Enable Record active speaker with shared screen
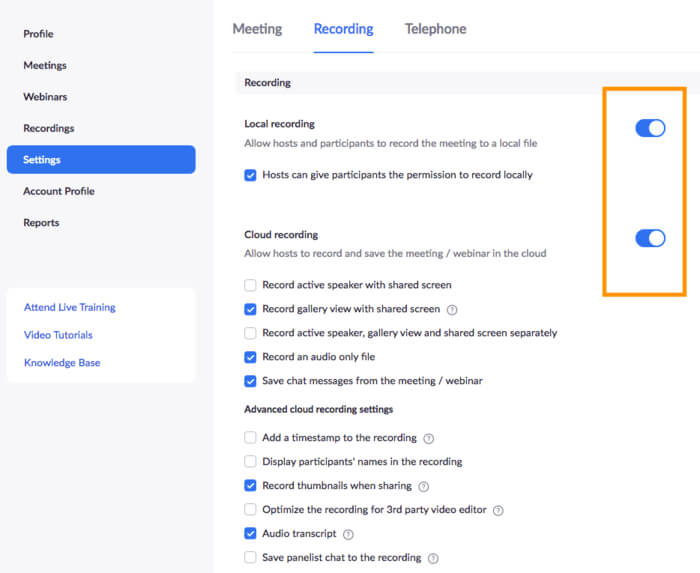 250,285
